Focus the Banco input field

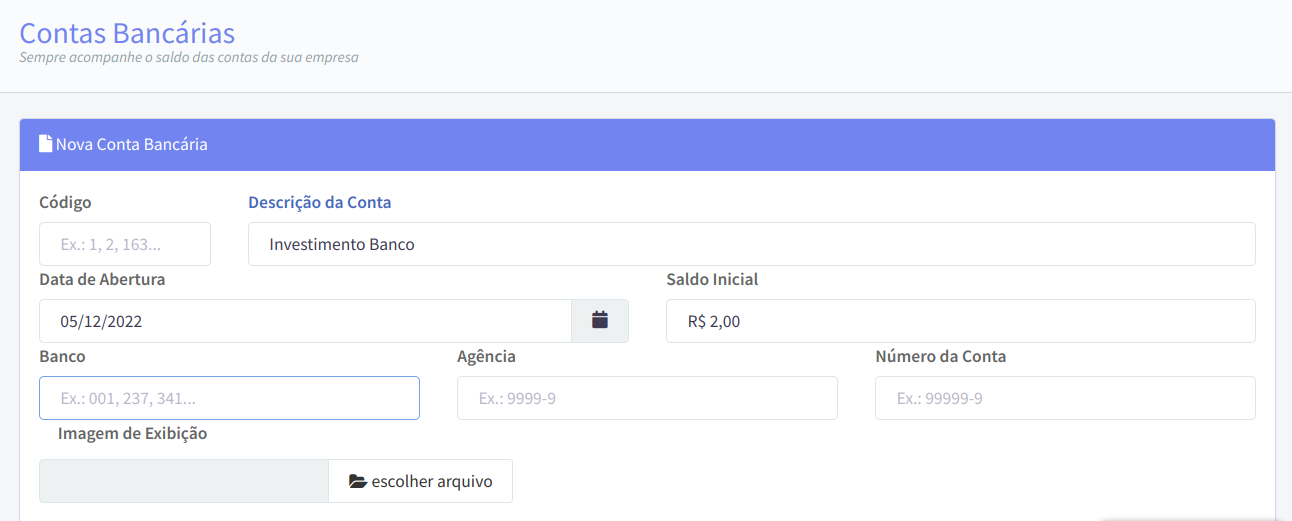[229, 398]
